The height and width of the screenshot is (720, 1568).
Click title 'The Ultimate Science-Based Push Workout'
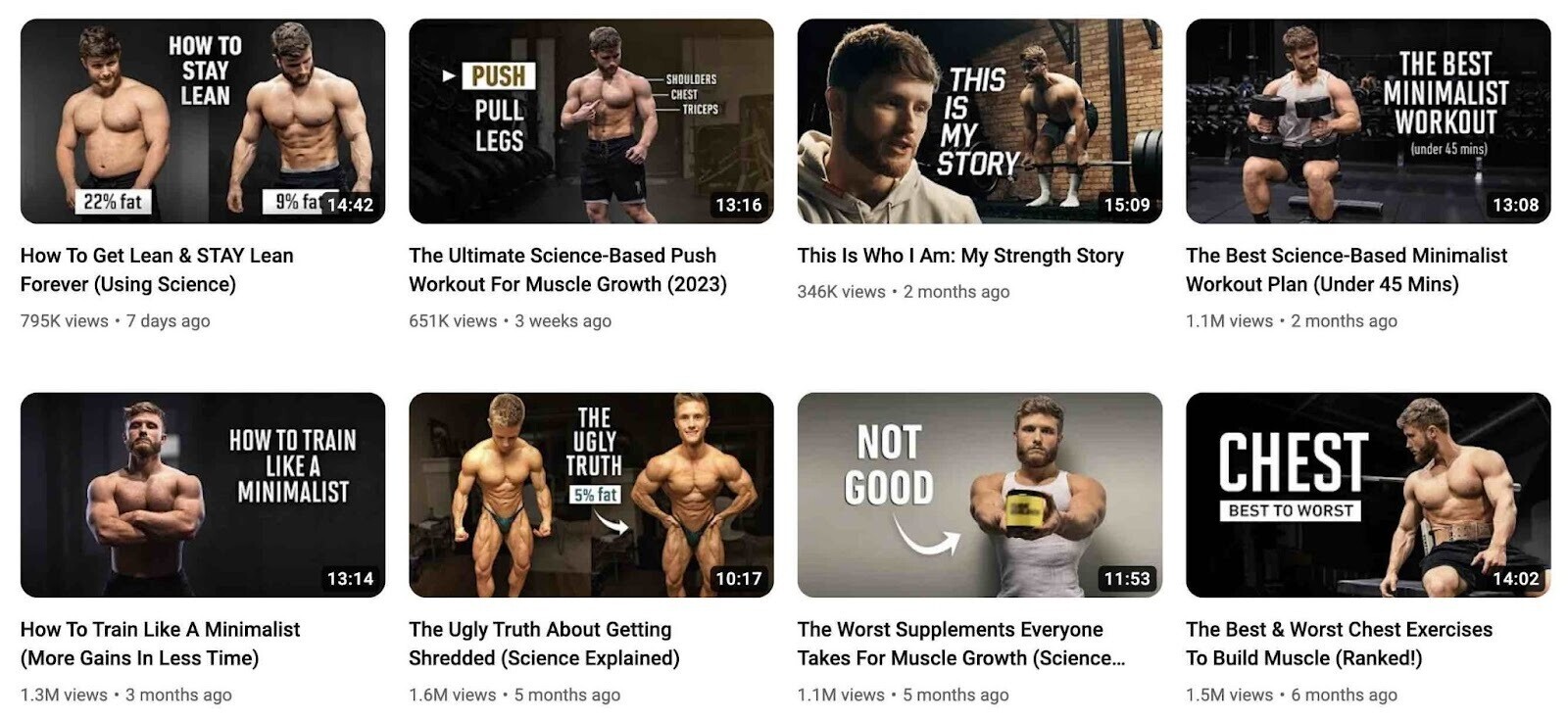pos(567,269)
